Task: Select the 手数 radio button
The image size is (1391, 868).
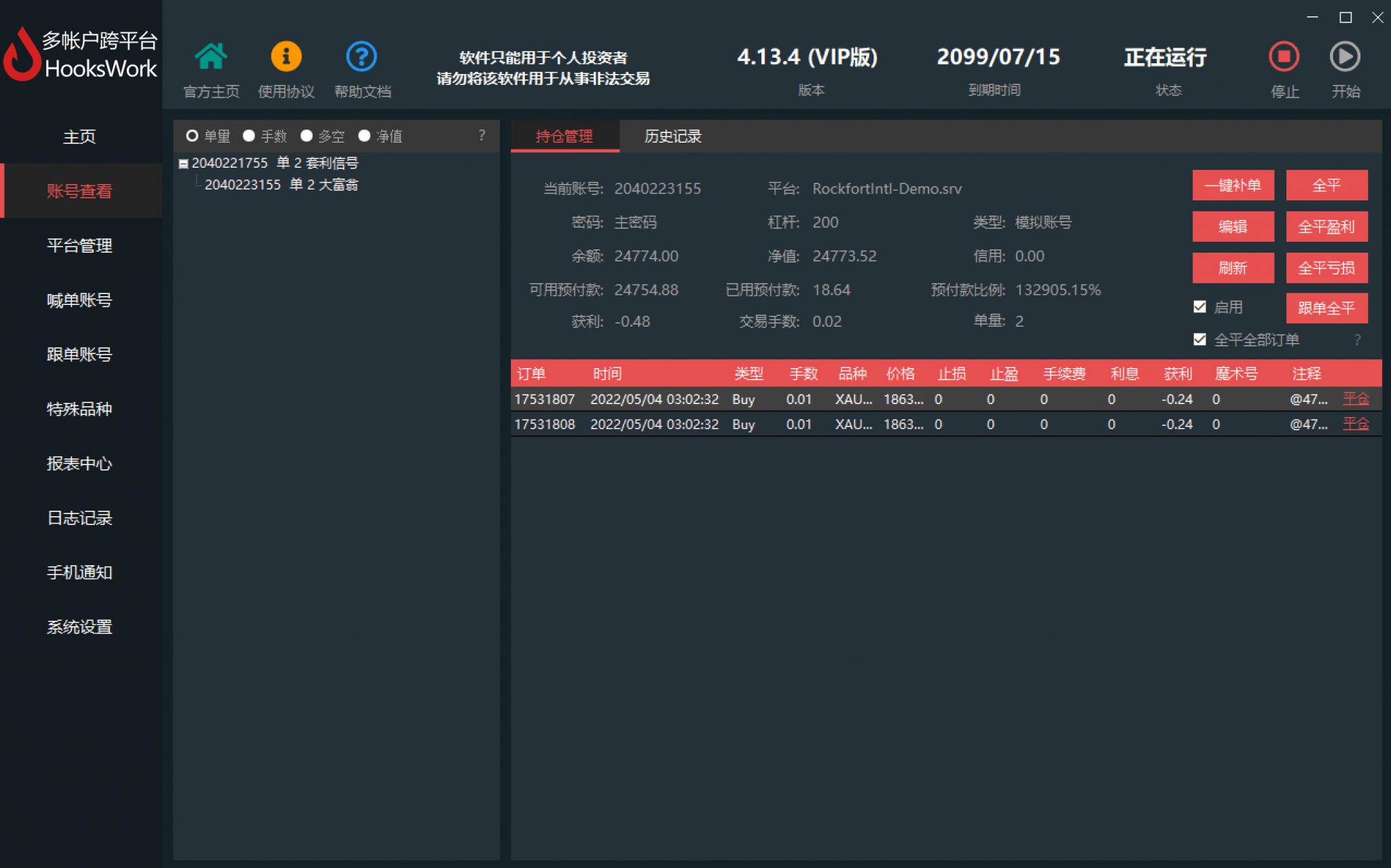Action: click(x=249, y=136)
